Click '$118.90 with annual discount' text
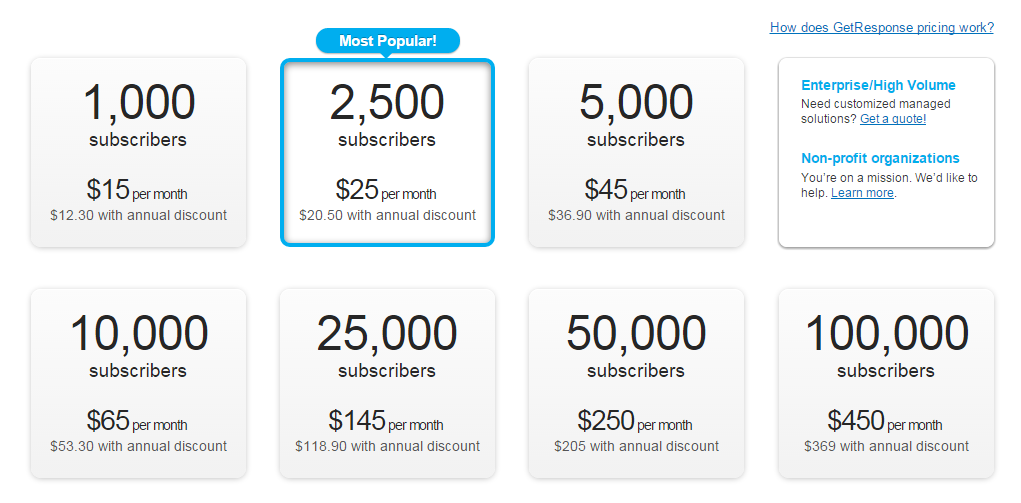The width and height of the screenshot is (1021, 503). 387,446
